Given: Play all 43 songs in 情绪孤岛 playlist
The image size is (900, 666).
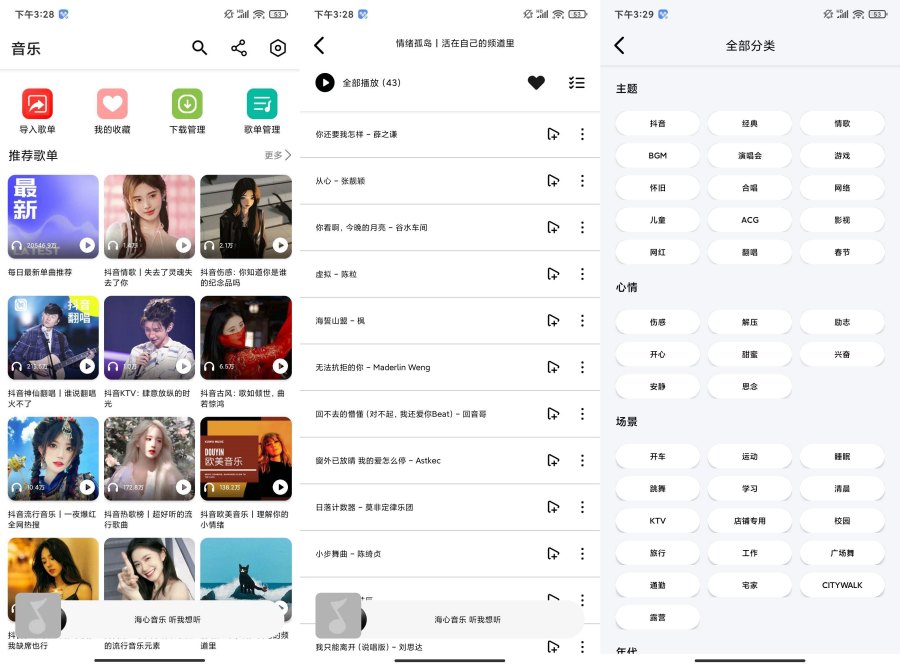Looking at the screenshot, I should (324, 83).
